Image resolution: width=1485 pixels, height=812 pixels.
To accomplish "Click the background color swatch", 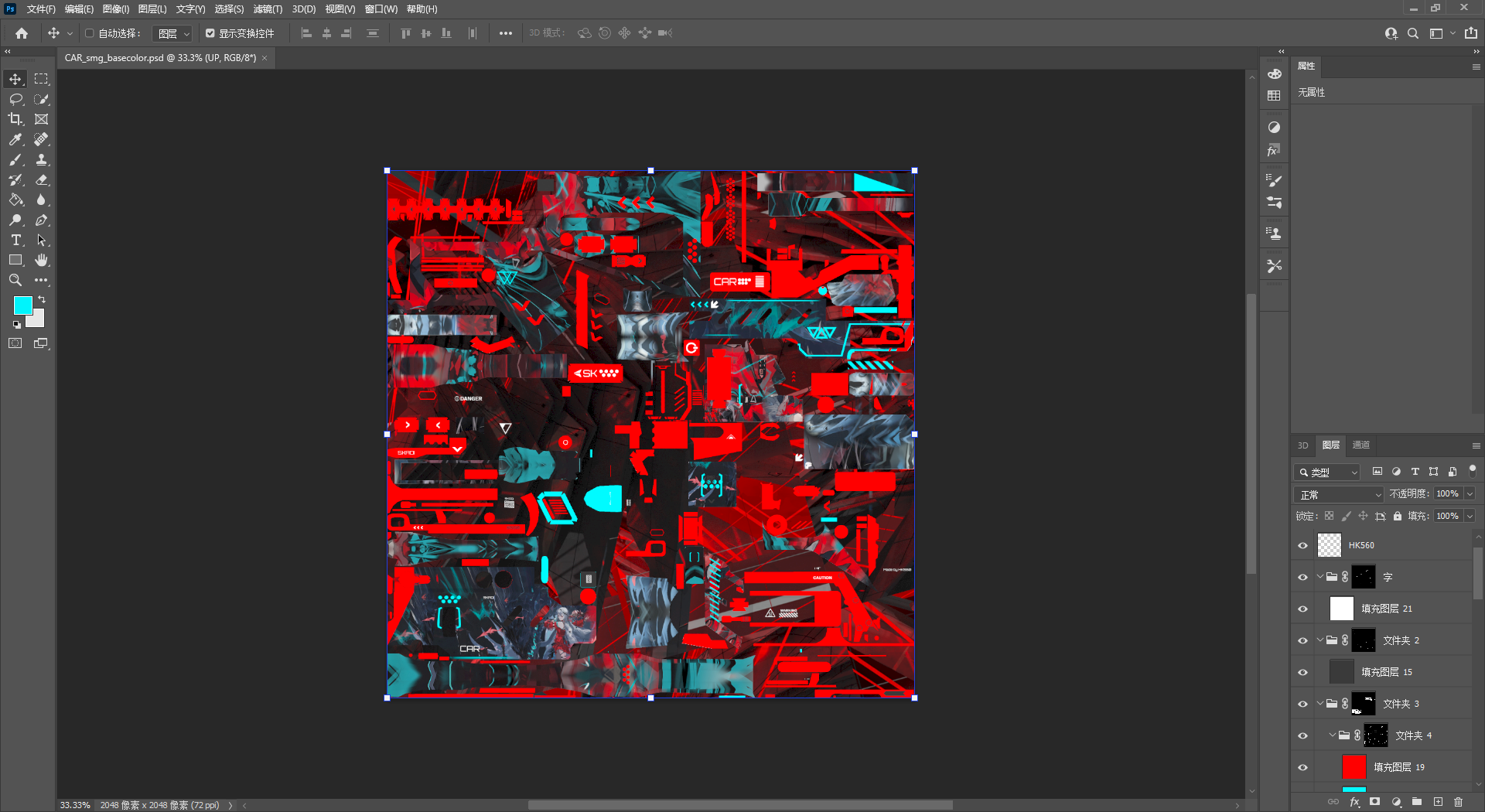I will point(38,321).
